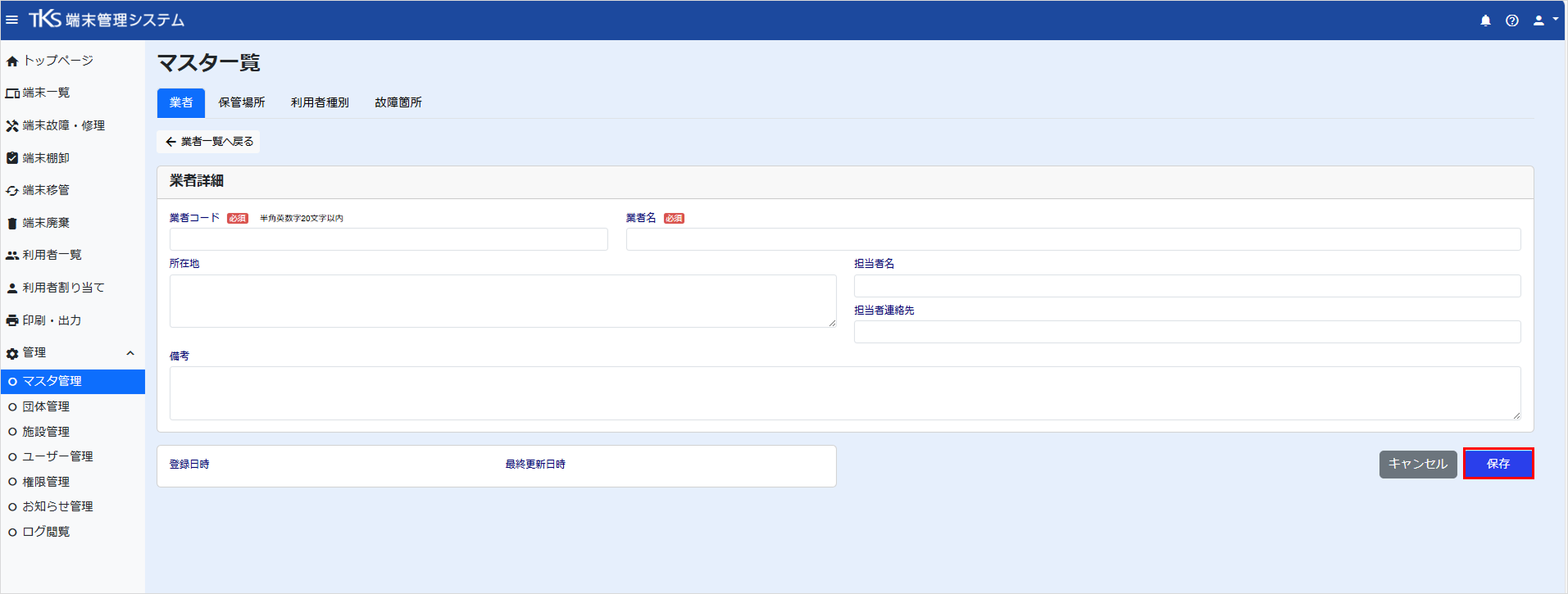1568x594 pixels.
Task: Collapse the 管理 section chevron
Action: coord(130,353)
